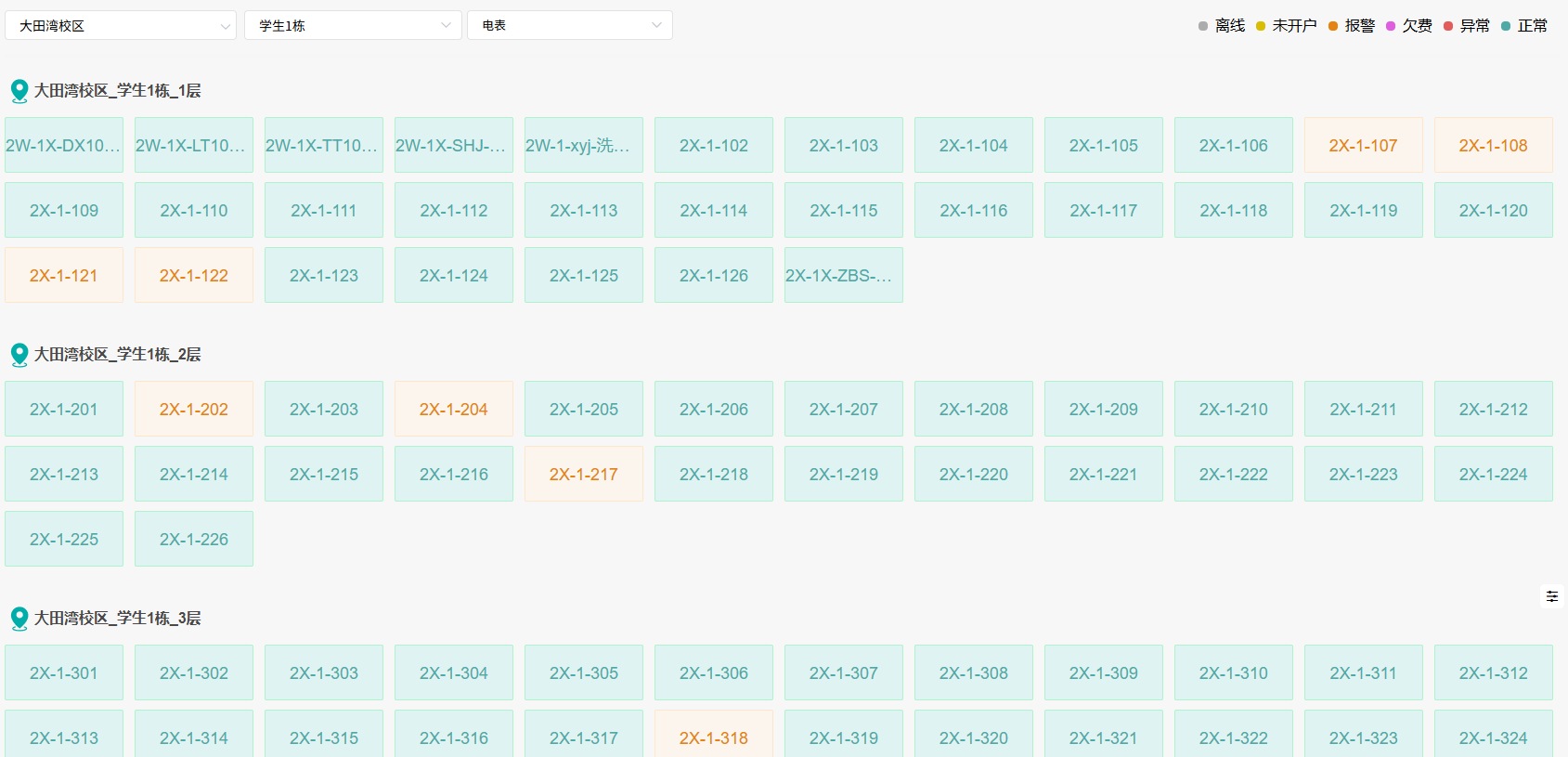Select room 2X-1-107 alarm tile
The image size is (1568, 757).
tap(1363, 146)
